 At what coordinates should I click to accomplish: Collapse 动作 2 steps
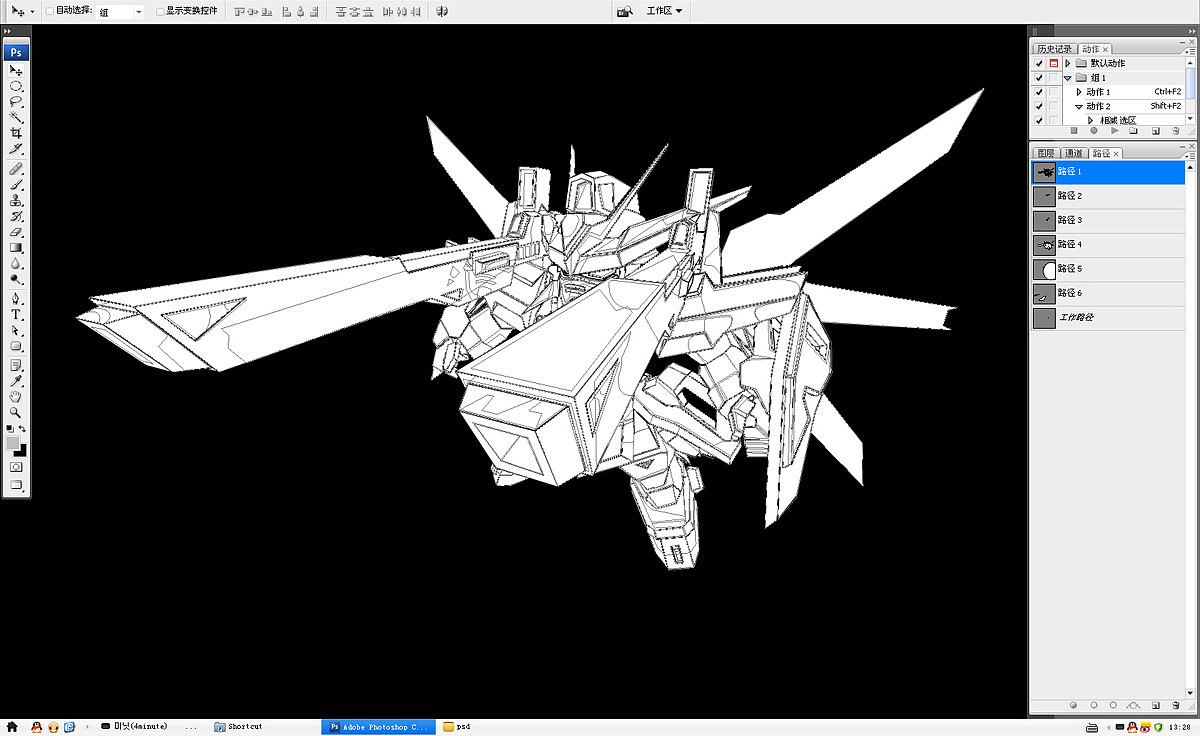(x=1079, y=106)
